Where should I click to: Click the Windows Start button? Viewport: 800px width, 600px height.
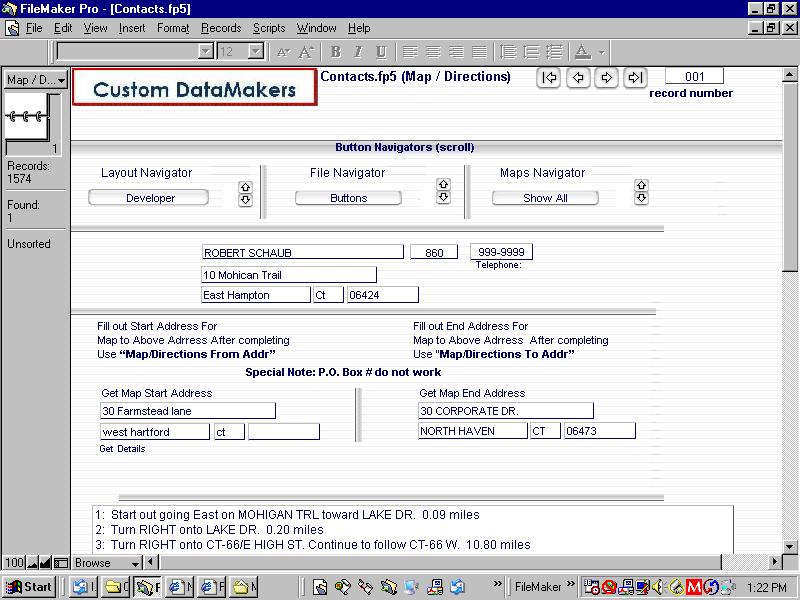point(29,587)
